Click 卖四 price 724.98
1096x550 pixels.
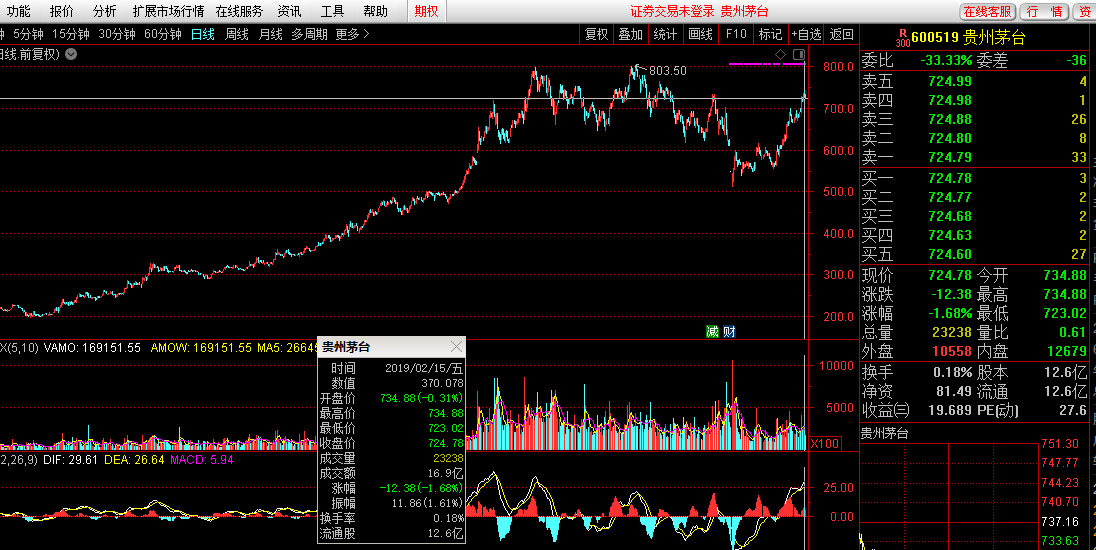pyautogui.click(x=950, y=101)
